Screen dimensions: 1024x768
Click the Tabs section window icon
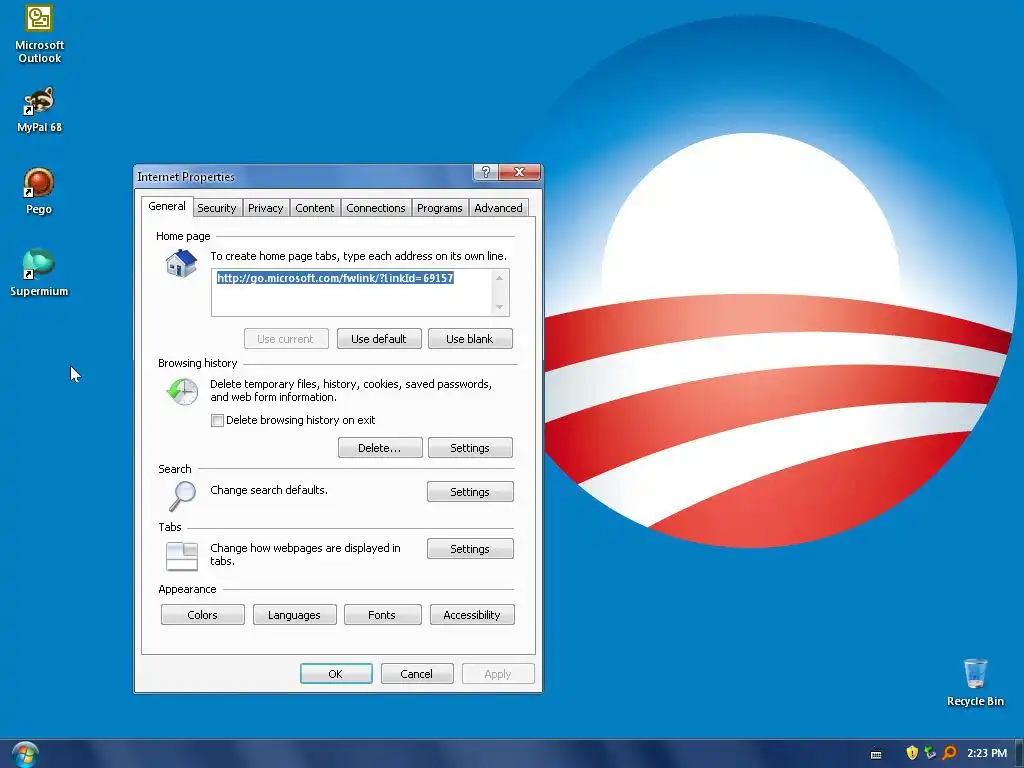(182, 556)
